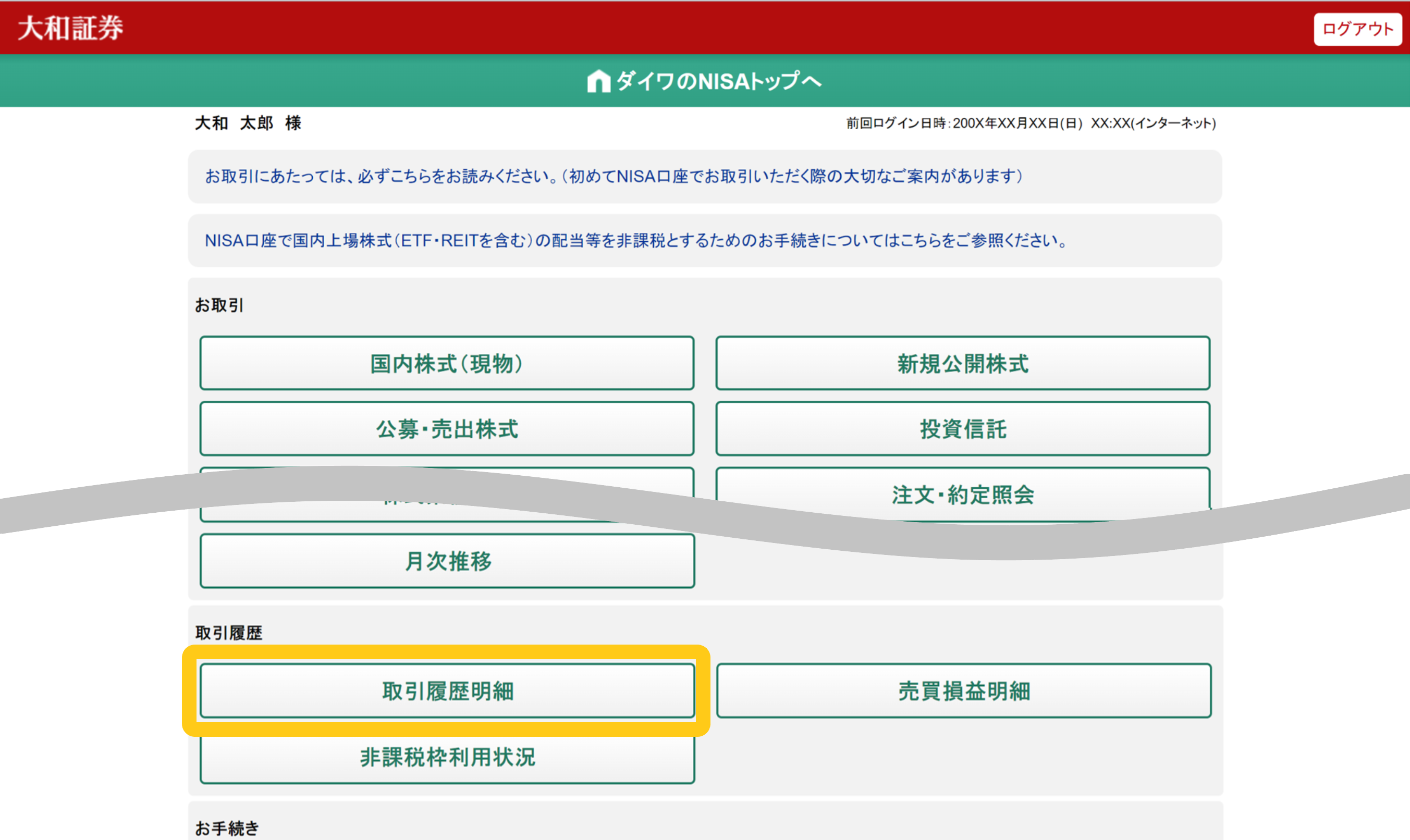
Task: Select 国内株式(現物) button
Action: [x=447, y=363]
